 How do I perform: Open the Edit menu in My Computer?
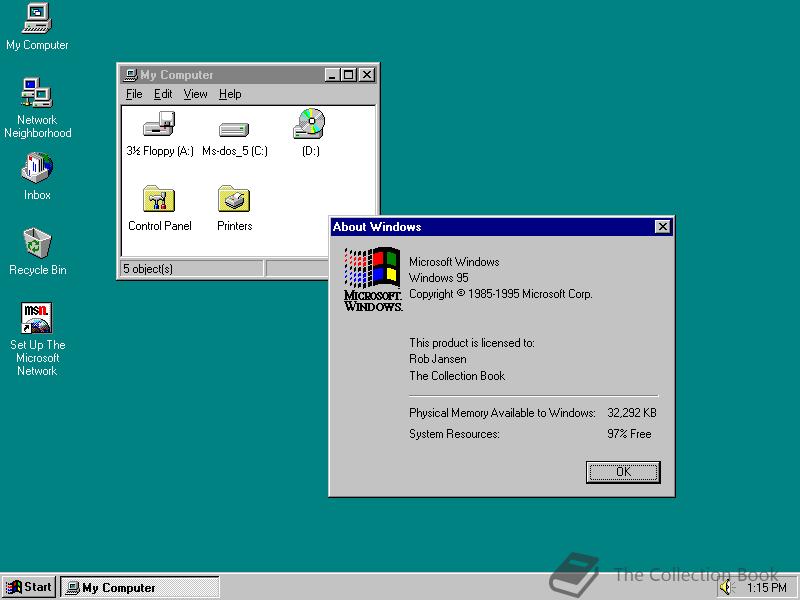click(x=163, y=94)
